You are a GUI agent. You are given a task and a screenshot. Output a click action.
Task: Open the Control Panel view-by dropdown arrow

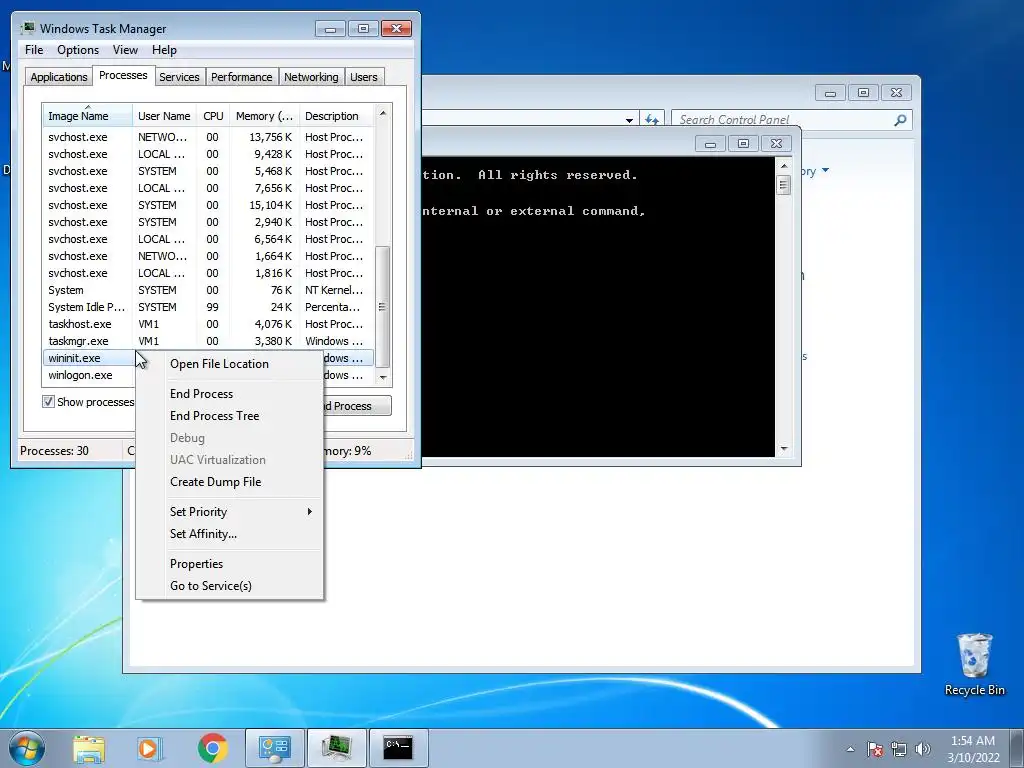825,171
